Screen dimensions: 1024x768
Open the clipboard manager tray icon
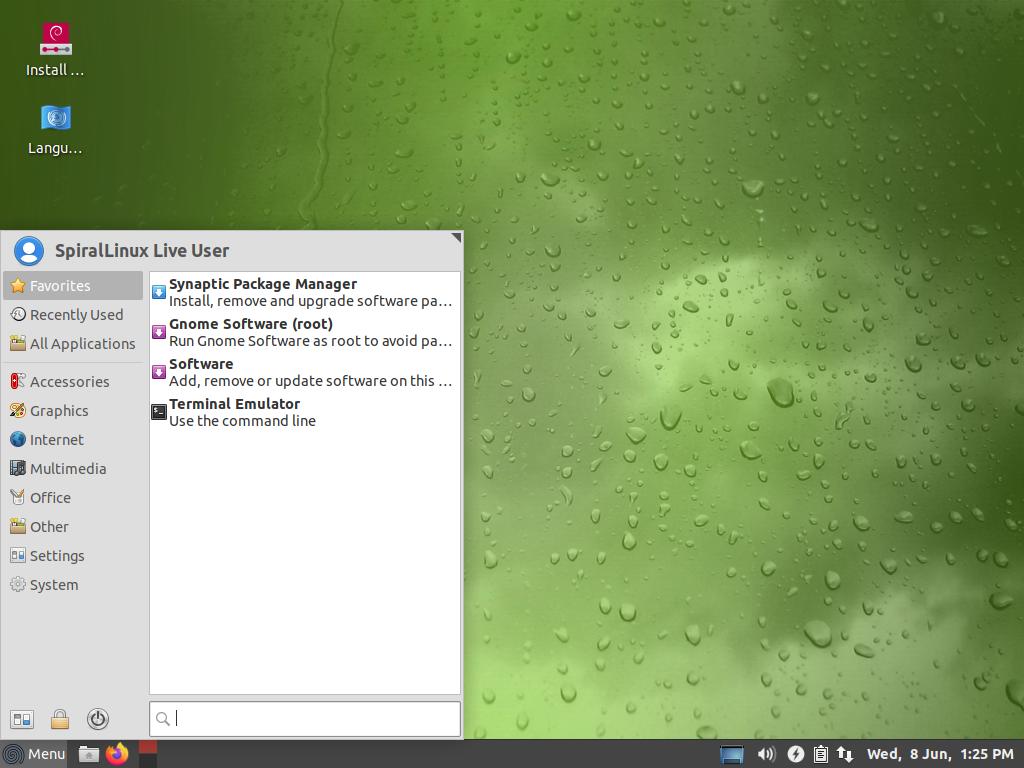pyautogui.click(x=821, y=754)
